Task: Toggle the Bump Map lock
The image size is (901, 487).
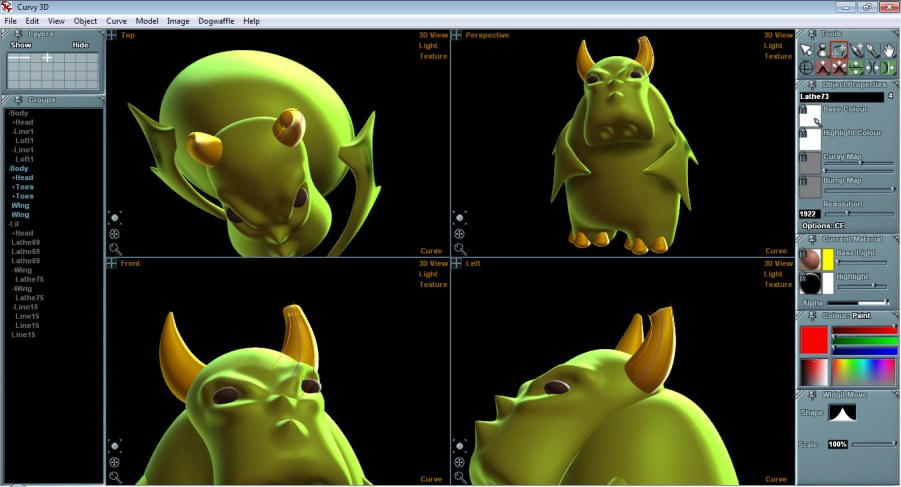Action: point(803,180)
